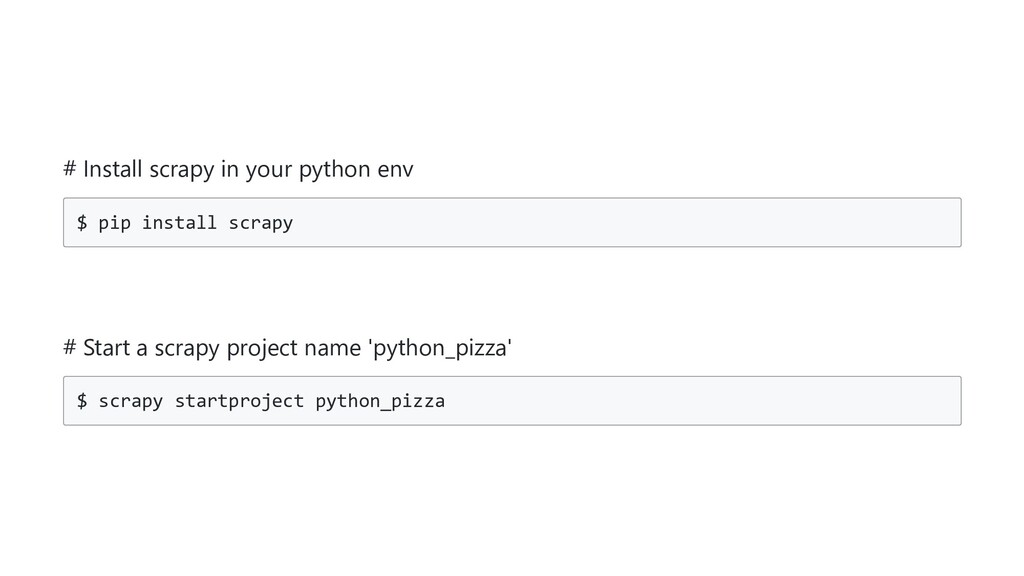Click the dollar prompt before 'pip'

pyautogui.click(x=82, y=222)
